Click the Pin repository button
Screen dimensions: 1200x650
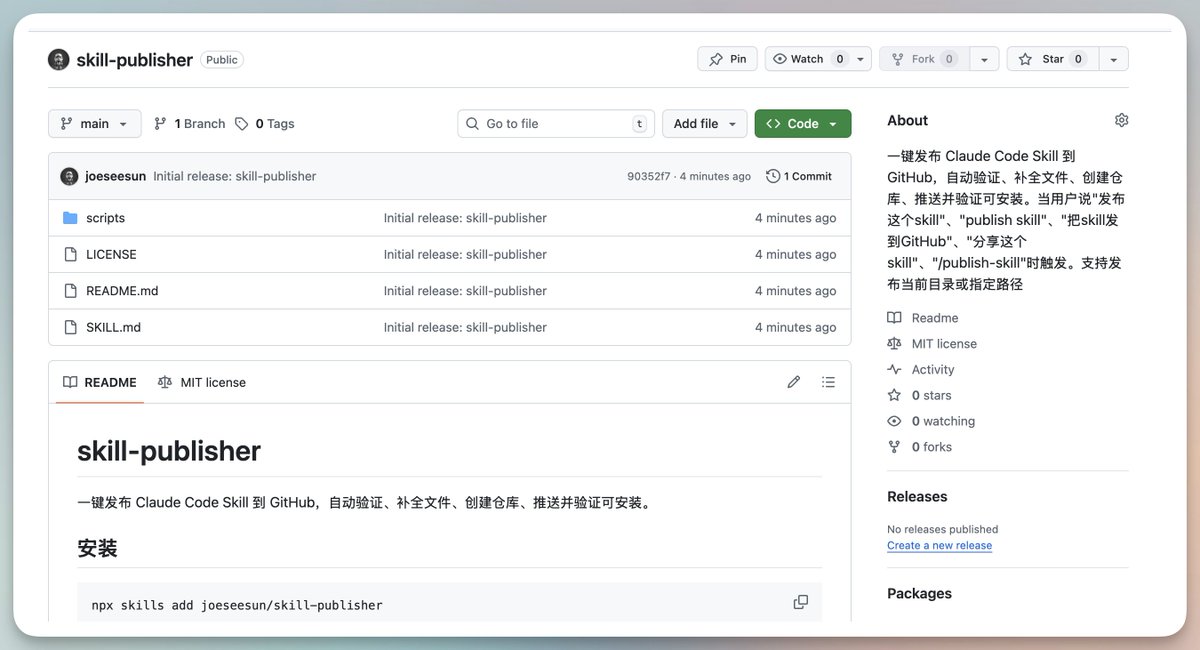[727, 59]
